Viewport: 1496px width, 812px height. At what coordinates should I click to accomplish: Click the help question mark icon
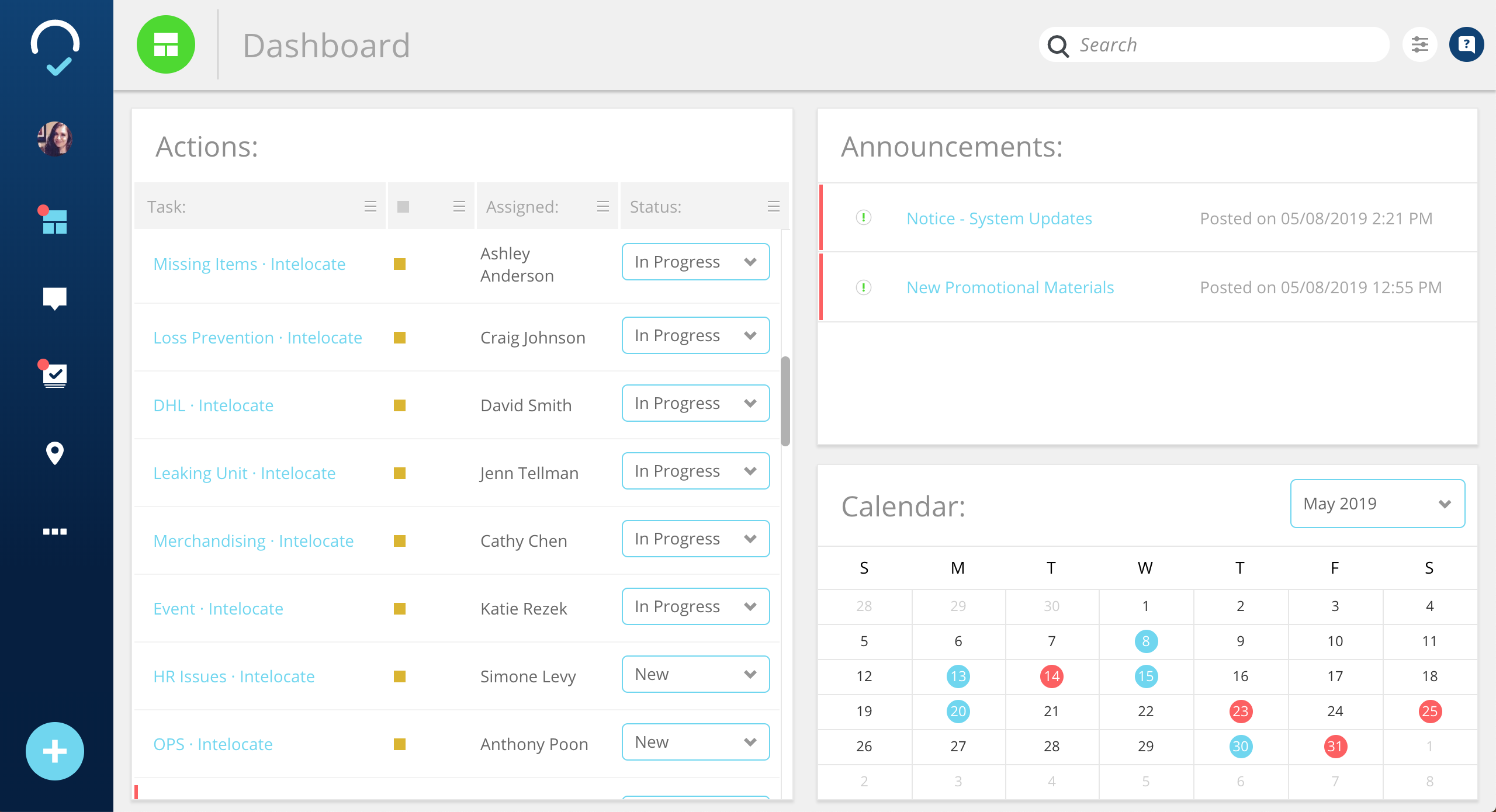pos(1466,44)
